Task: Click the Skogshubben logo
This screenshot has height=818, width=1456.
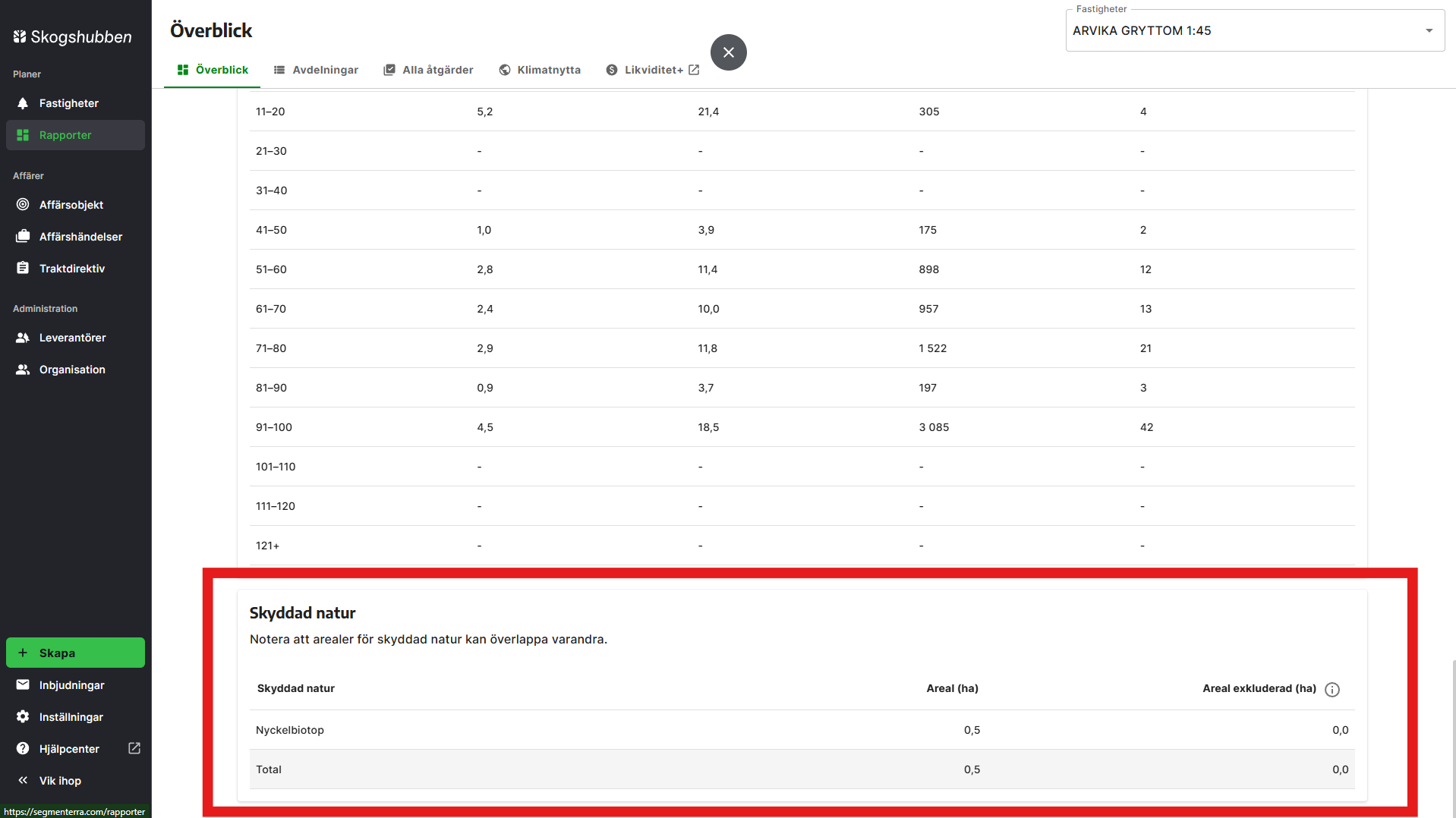Action: coord(73,36)
